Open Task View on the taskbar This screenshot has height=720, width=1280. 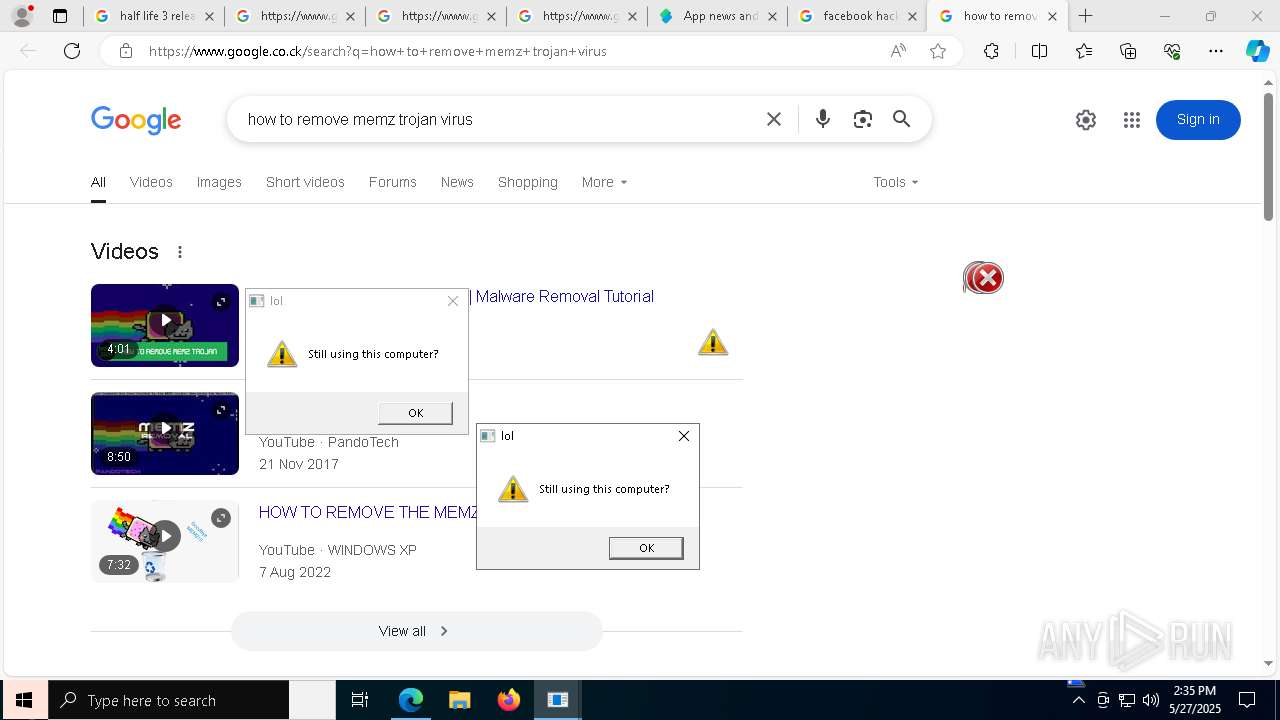pyautogui.click(x=360, y=700)
